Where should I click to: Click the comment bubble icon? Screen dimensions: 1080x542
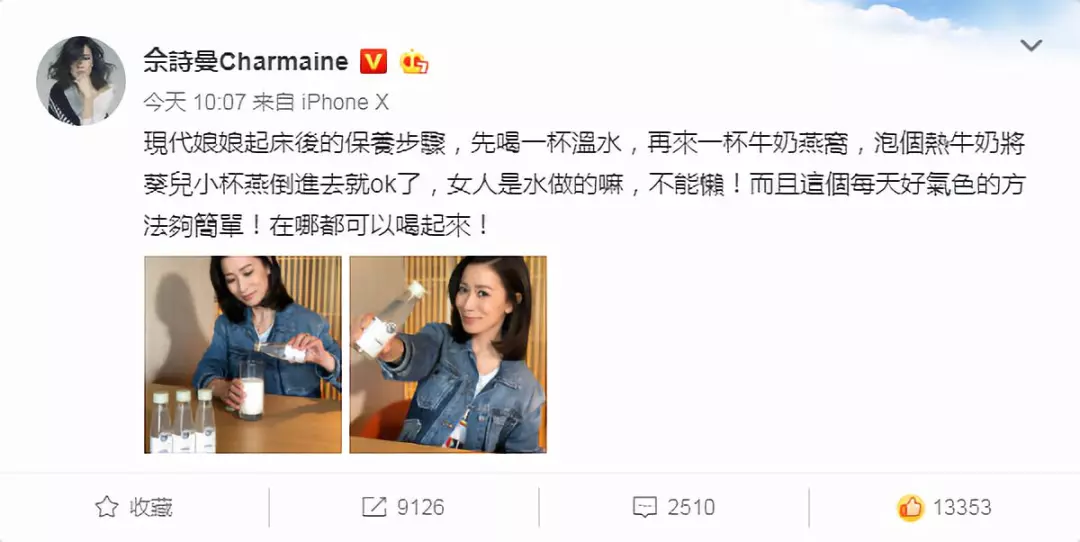(x=645, y=508)
